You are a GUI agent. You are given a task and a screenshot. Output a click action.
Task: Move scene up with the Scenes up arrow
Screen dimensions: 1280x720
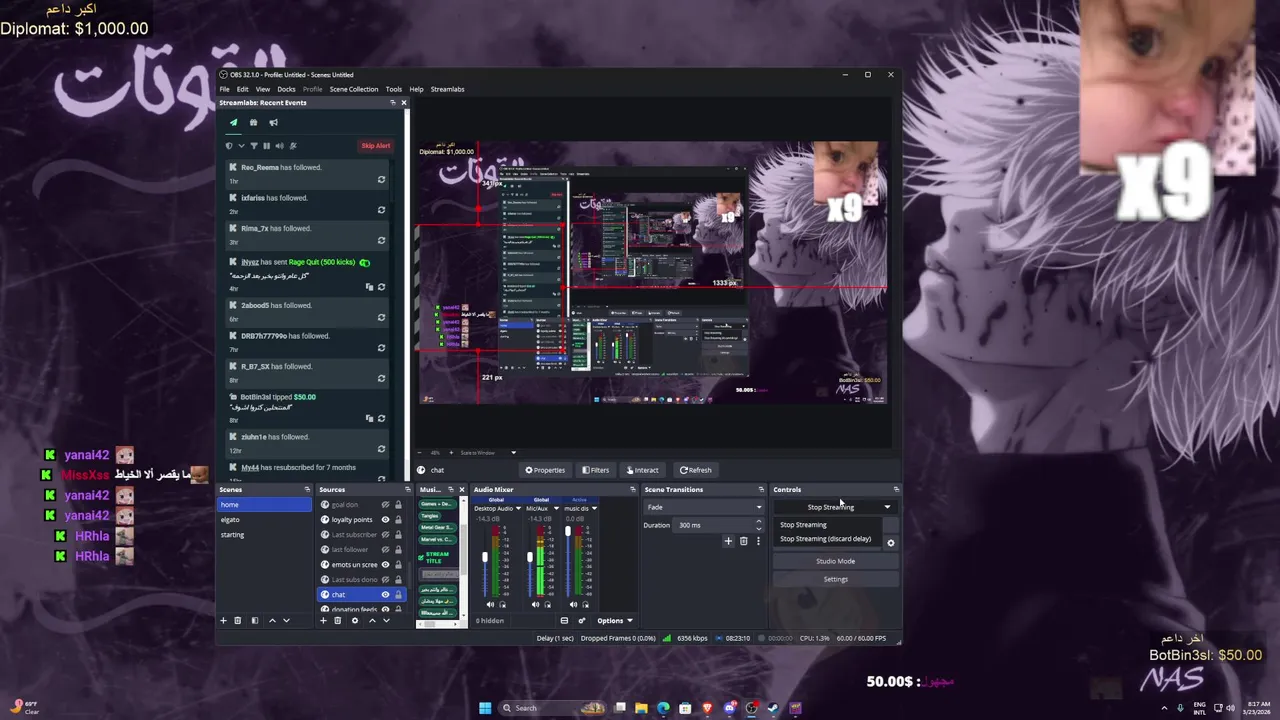(272, 621)
